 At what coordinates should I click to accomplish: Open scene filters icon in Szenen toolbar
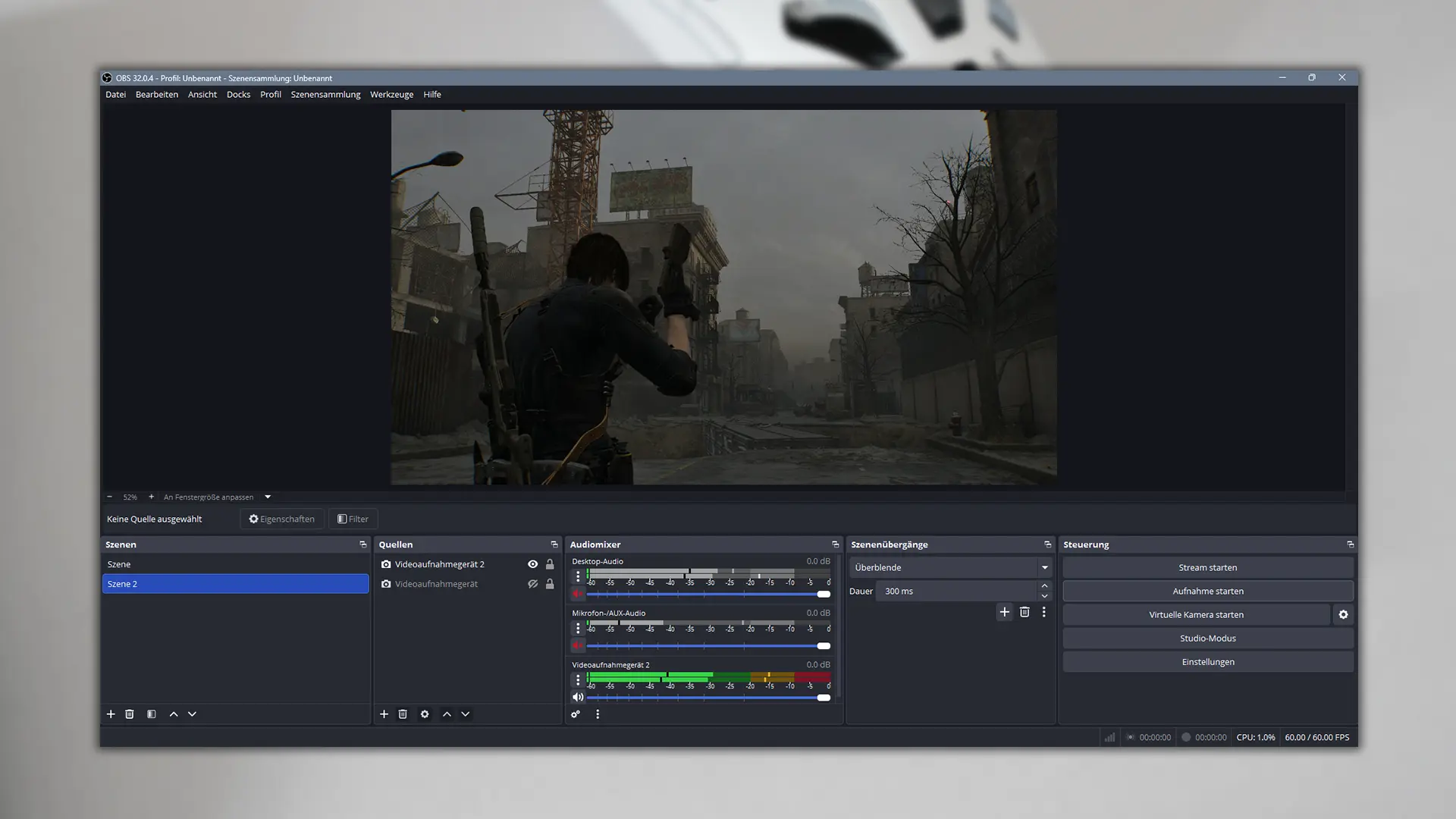(152, 714)
